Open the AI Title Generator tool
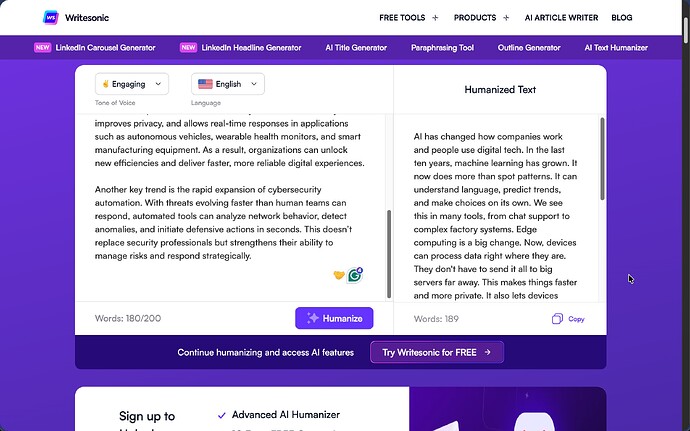 coord(356,48)
